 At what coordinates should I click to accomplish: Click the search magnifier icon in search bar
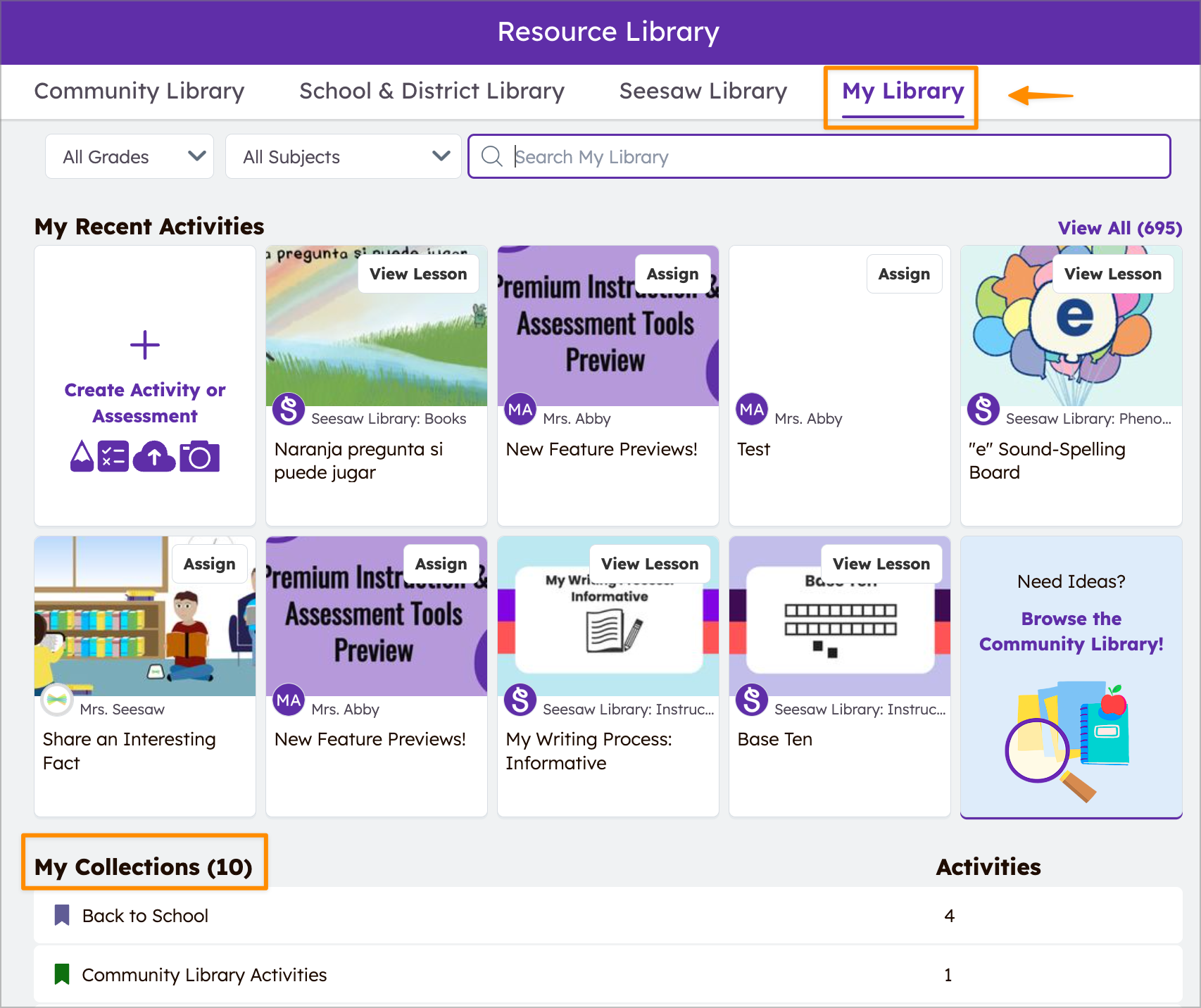pyautogui.click(x=492, y=156)
